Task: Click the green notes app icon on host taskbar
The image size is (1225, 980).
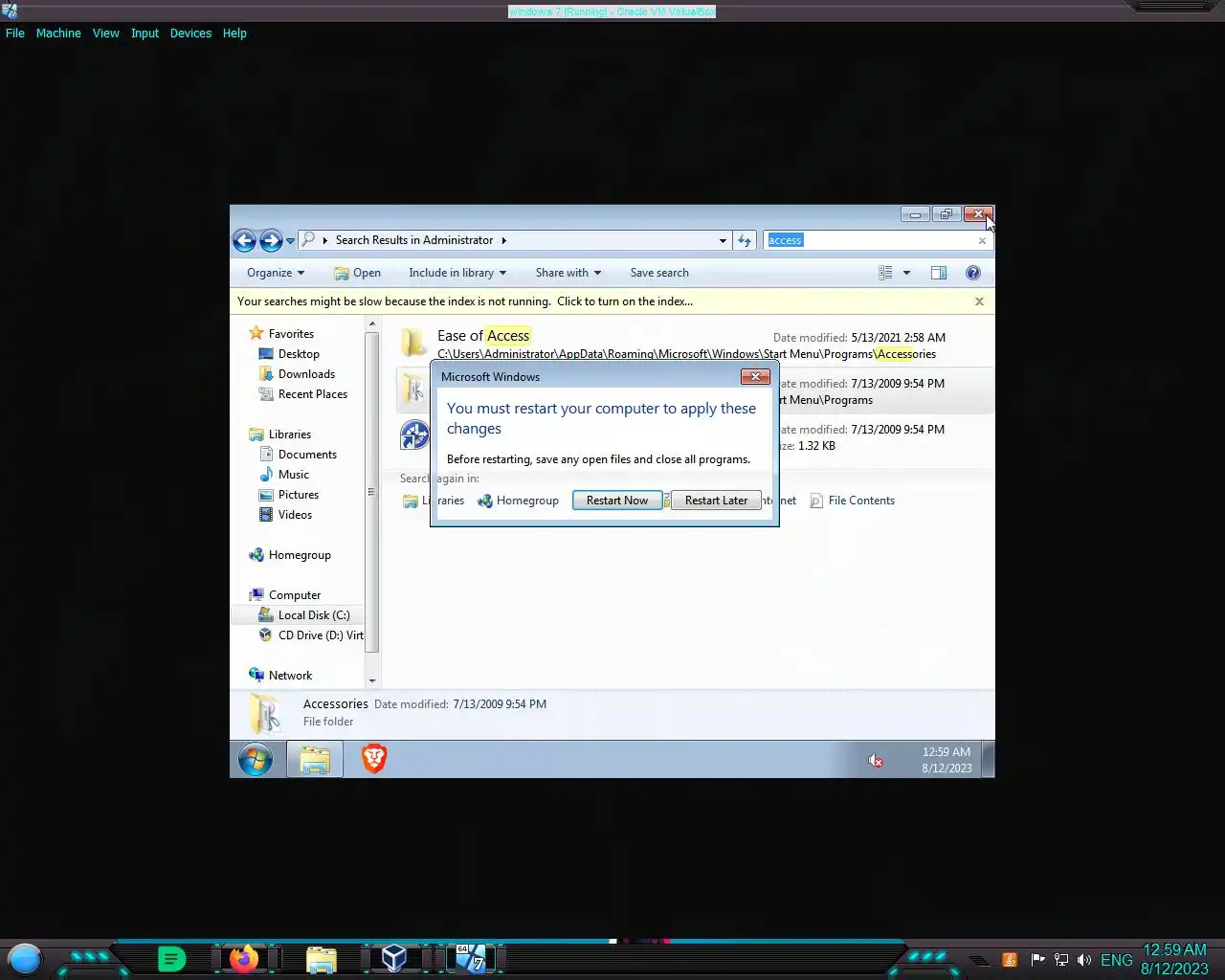Action: click(171, 958)
